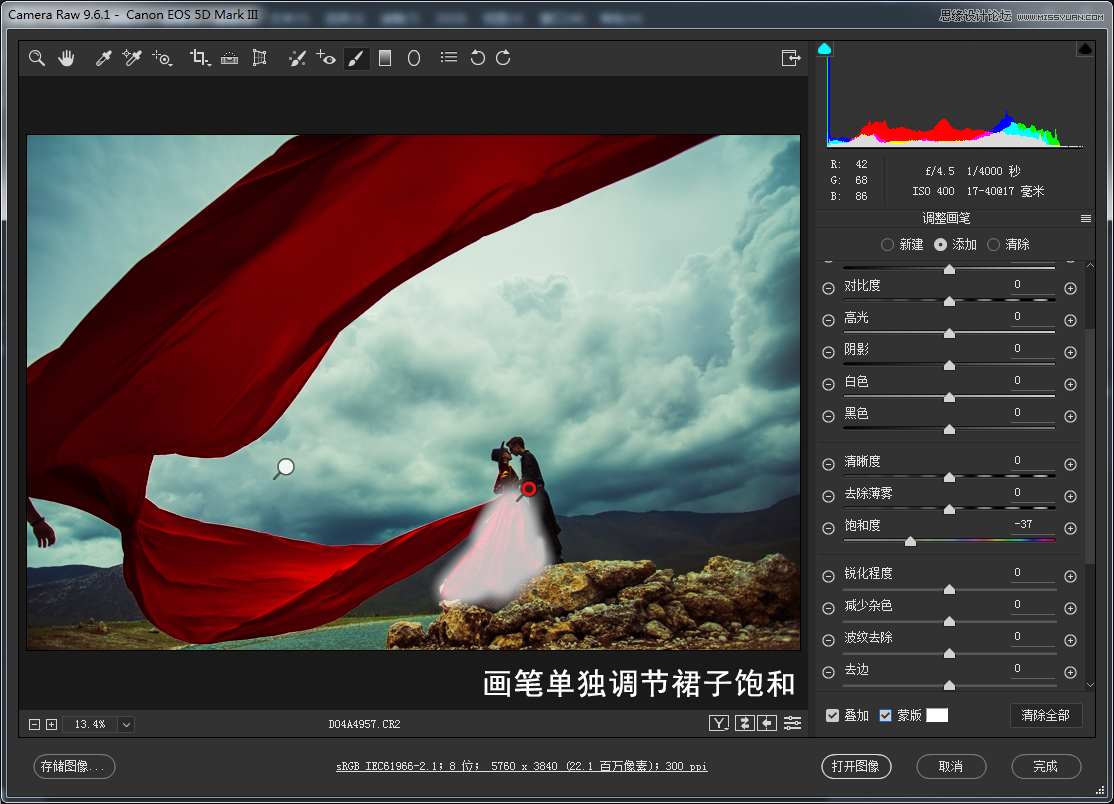Image resolution: width=1114 pixels, height=804 pixels.
Task: Select the Transform tool
Action: 259,58
